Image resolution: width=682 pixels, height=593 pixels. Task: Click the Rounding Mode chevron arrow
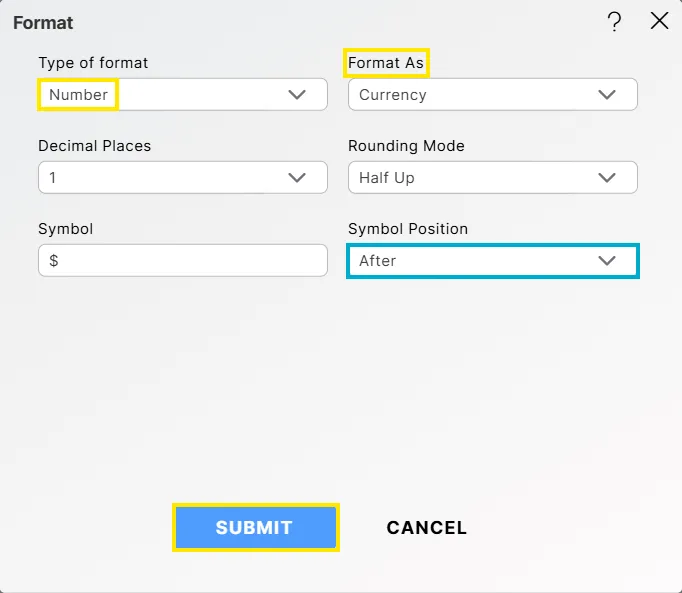607,178
